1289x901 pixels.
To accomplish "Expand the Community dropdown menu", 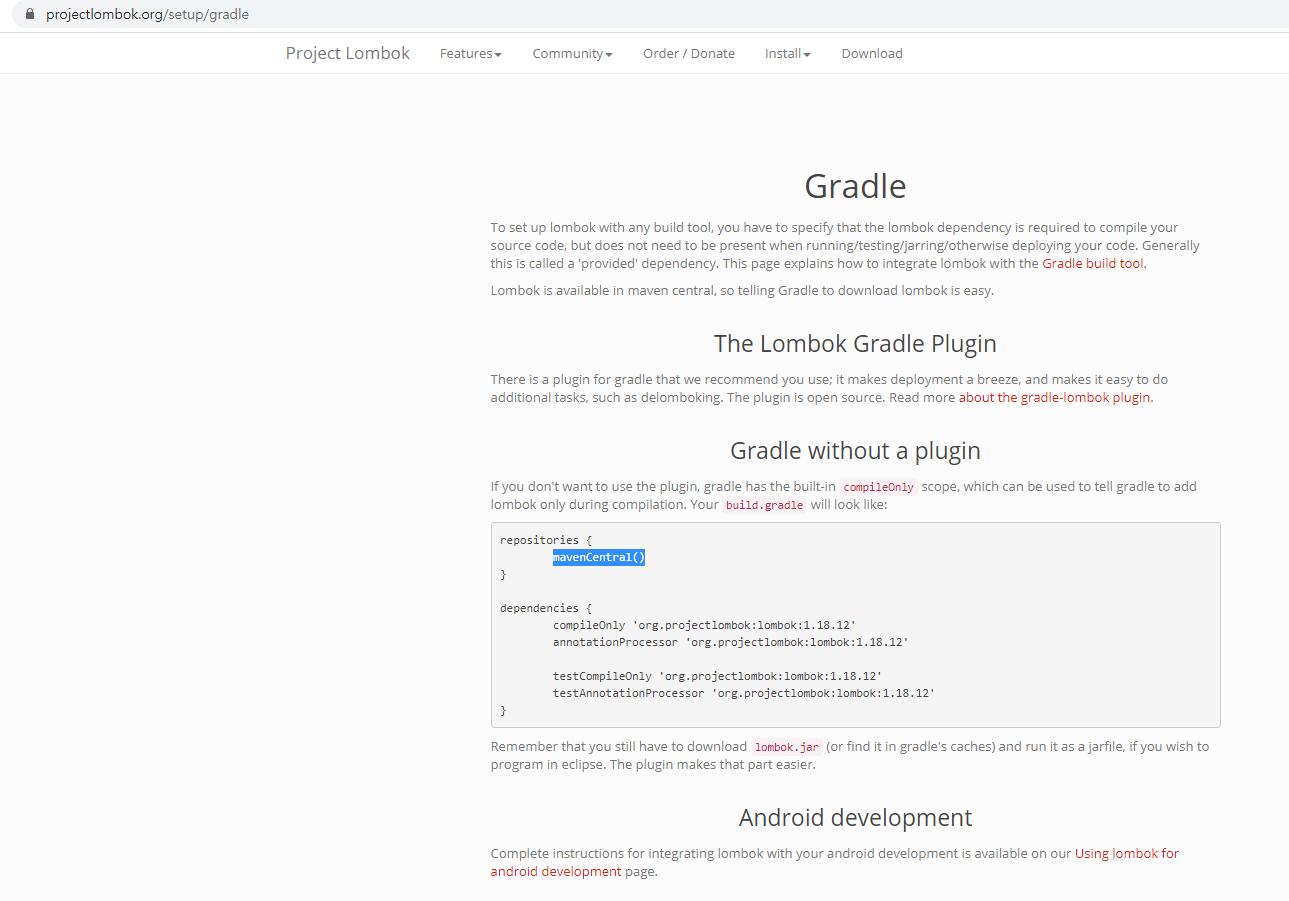I will [x=572, y=54].
